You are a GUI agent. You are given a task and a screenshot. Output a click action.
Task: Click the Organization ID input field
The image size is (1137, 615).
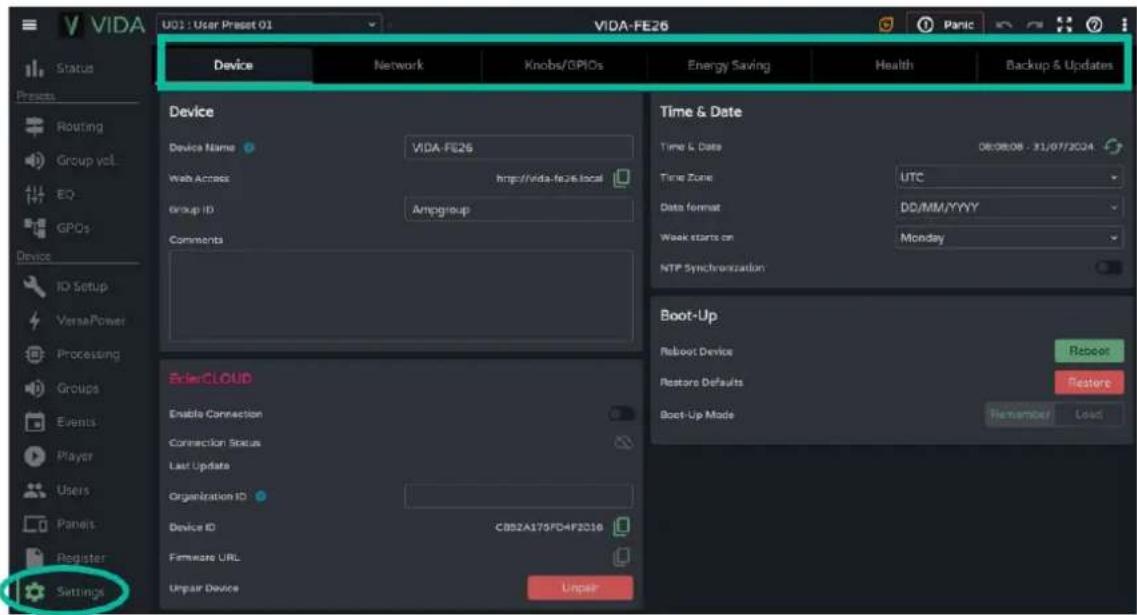pyautogui.click(x=518, y=496)
